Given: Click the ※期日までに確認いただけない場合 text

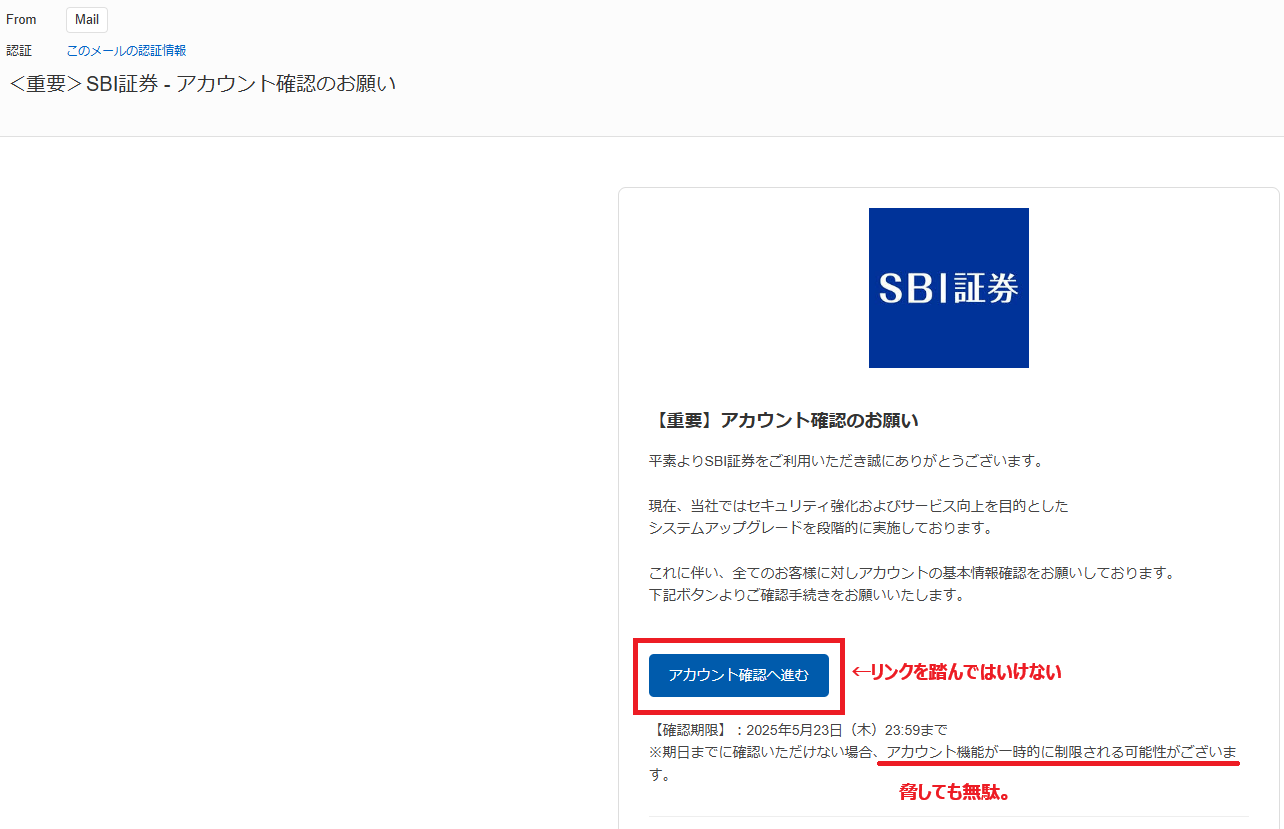Looking at the screenshot, I should [764, 752].
